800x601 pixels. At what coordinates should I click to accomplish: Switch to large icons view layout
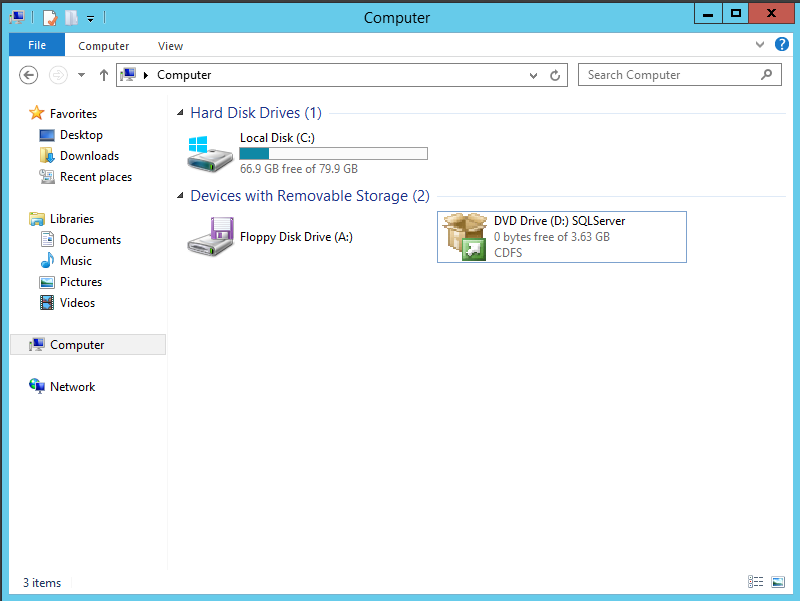pos(778,582)
